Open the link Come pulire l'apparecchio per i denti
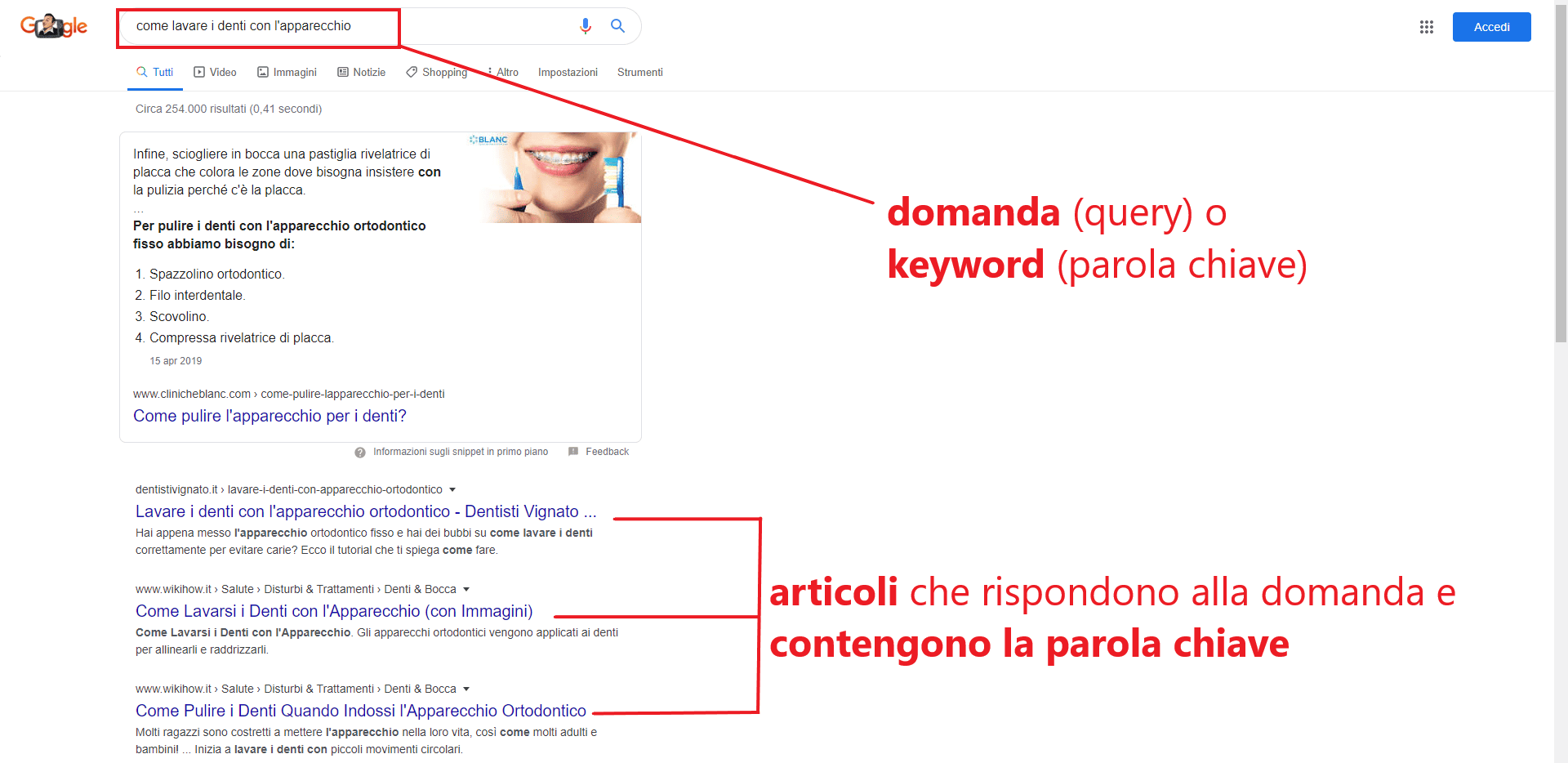Viewport: 1568px width, 763px height. 269,416
